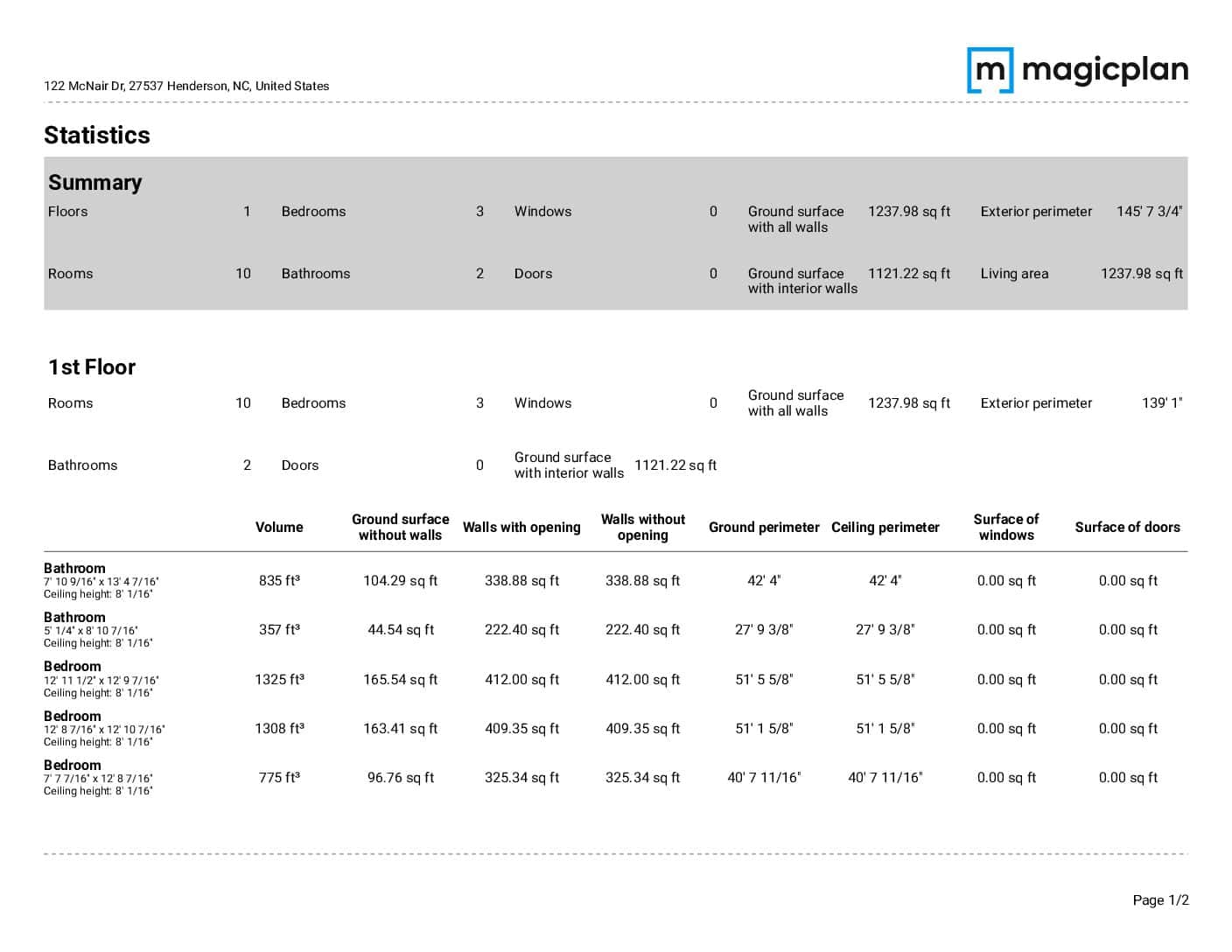Click the walls with opening value 412.00 sq ft
Screen dimensions: 1232x952
point(521,679)
